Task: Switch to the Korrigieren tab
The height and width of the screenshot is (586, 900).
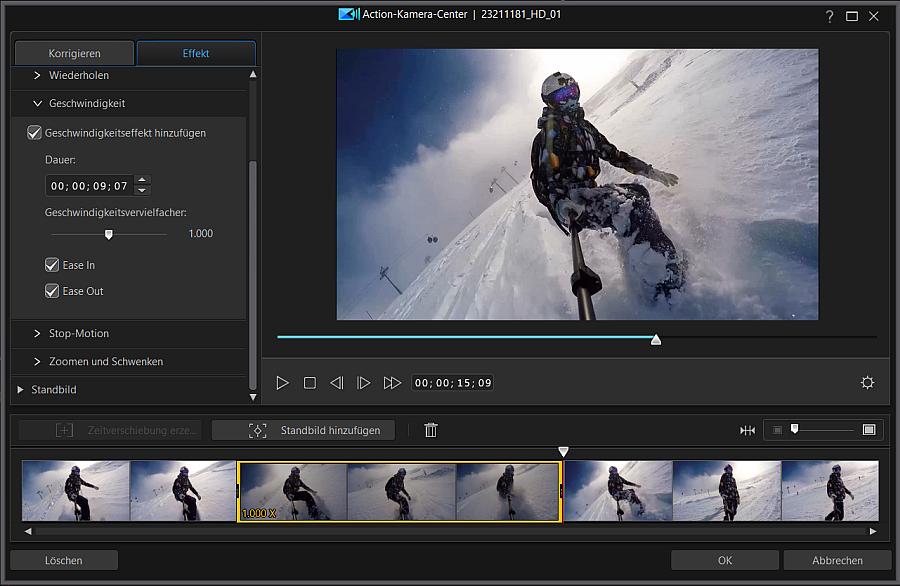Action: 75,53
